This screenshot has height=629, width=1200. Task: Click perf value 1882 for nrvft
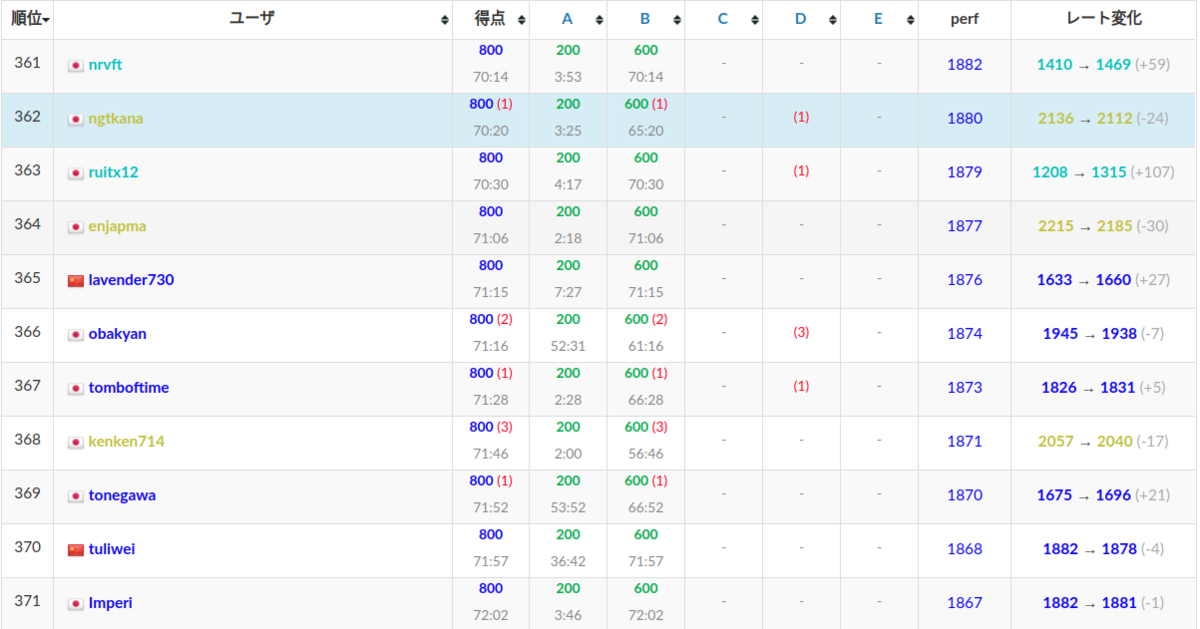964,65
